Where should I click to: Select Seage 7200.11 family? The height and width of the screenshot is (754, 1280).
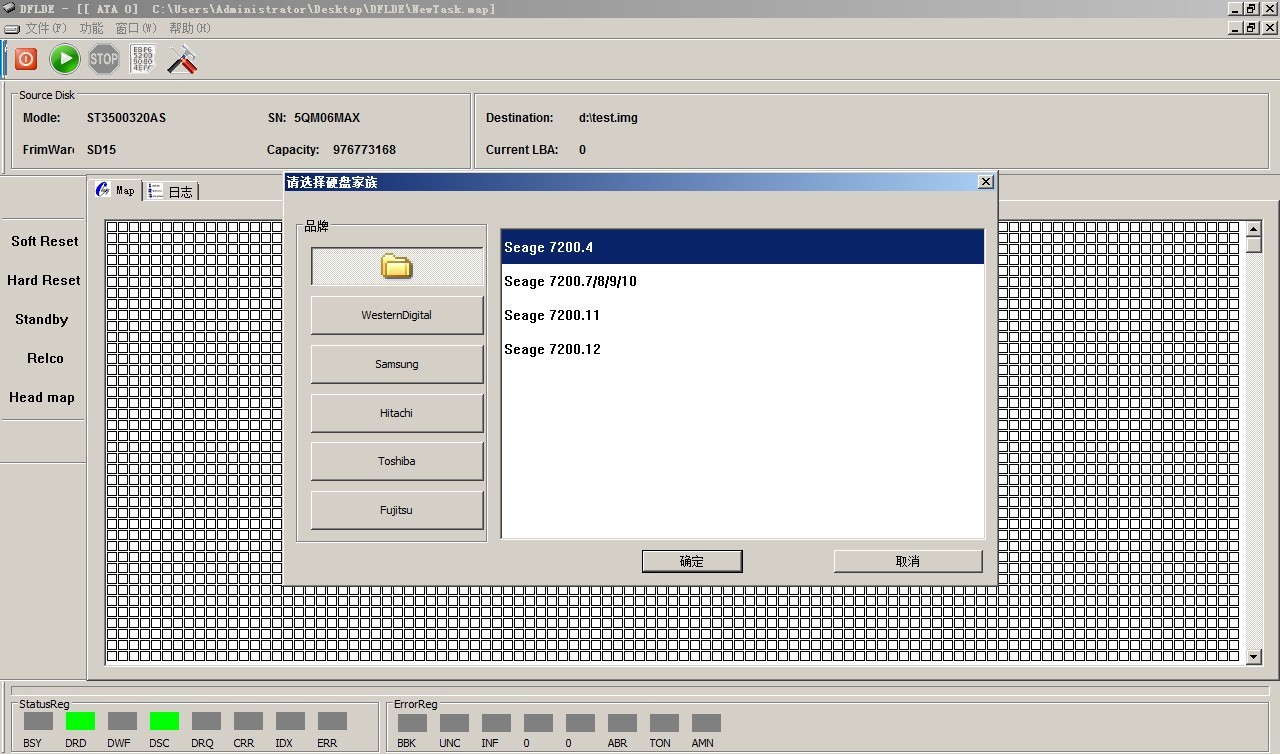743,315
